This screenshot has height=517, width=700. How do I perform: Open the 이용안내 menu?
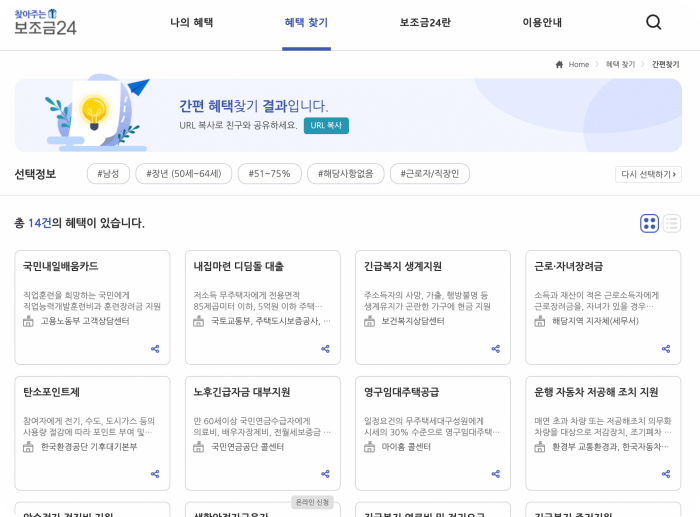[542, 22]
